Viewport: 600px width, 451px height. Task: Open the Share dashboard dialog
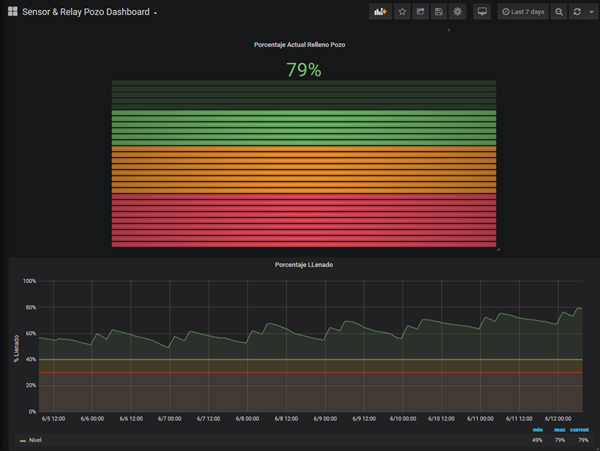pos(420,12)
